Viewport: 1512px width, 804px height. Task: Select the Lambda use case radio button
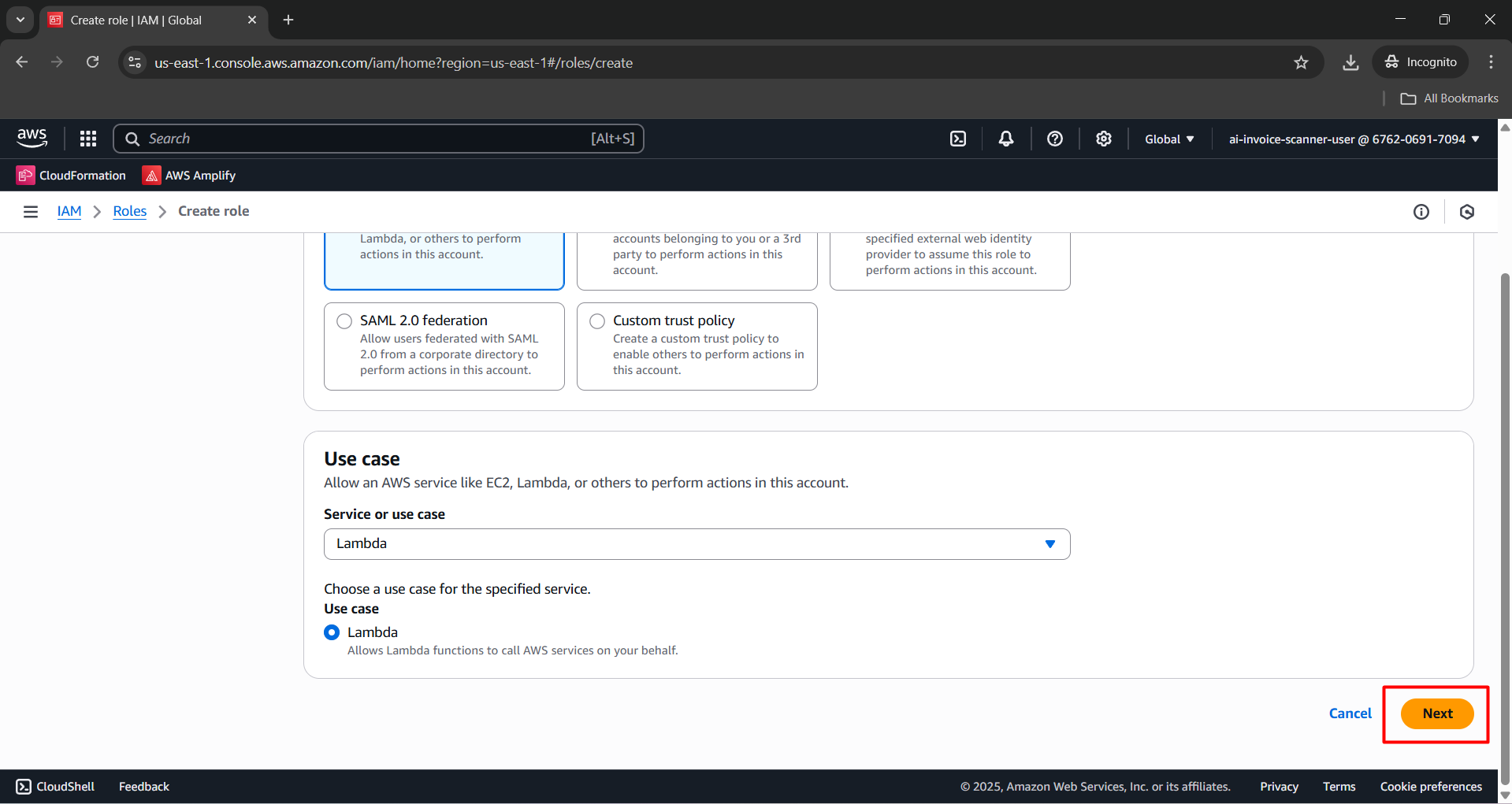point(332,632)
